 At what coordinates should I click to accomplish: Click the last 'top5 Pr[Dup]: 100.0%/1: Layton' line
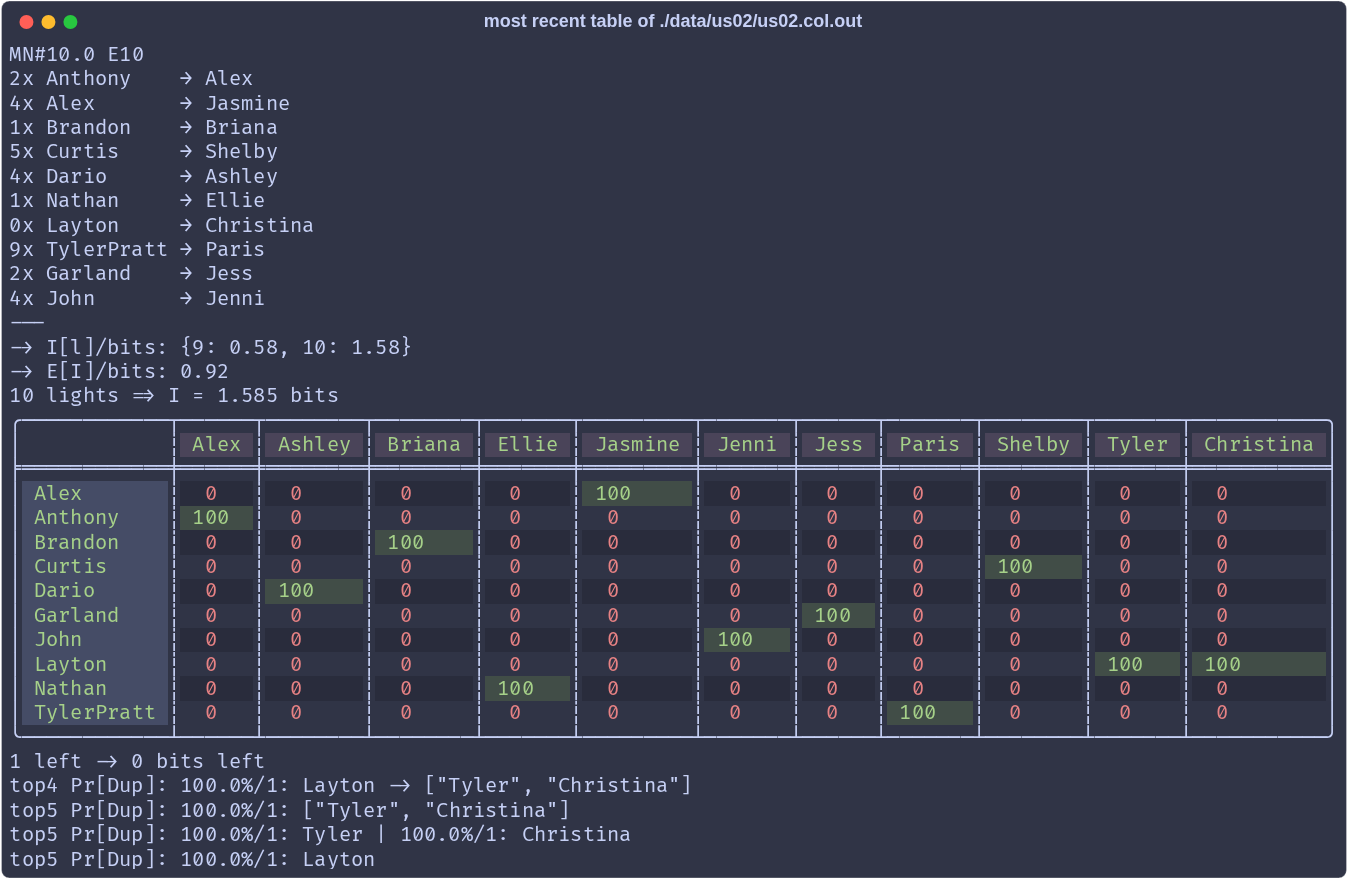tap(192, 859)
